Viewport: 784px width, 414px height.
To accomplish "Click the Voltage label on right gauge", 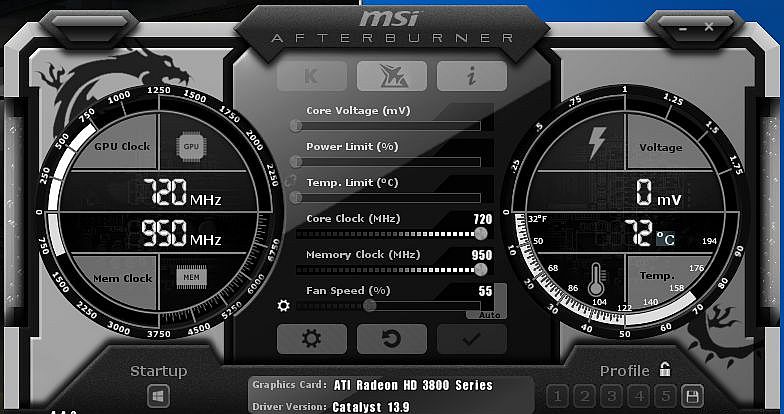I will click(660, 148).
